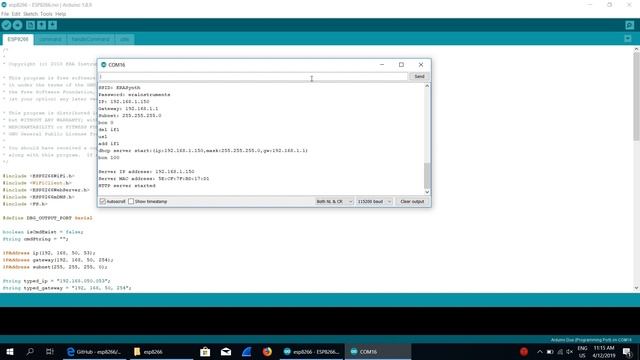The image size is (640, 360).
Task: Click the dhcp server start output line
Action: 203,151
